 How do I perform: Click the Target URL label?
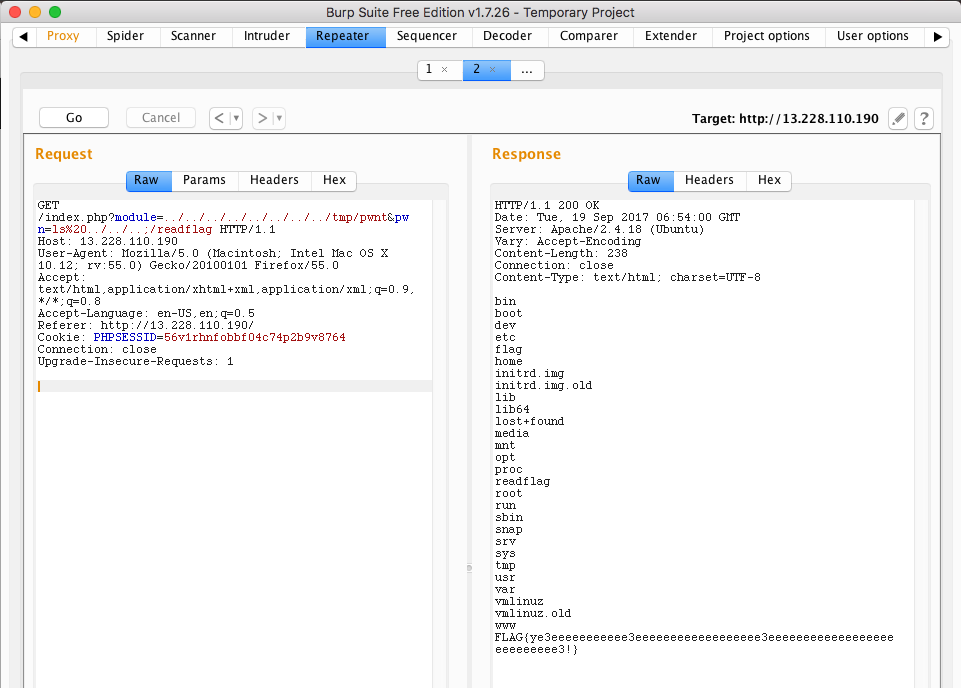785,119
